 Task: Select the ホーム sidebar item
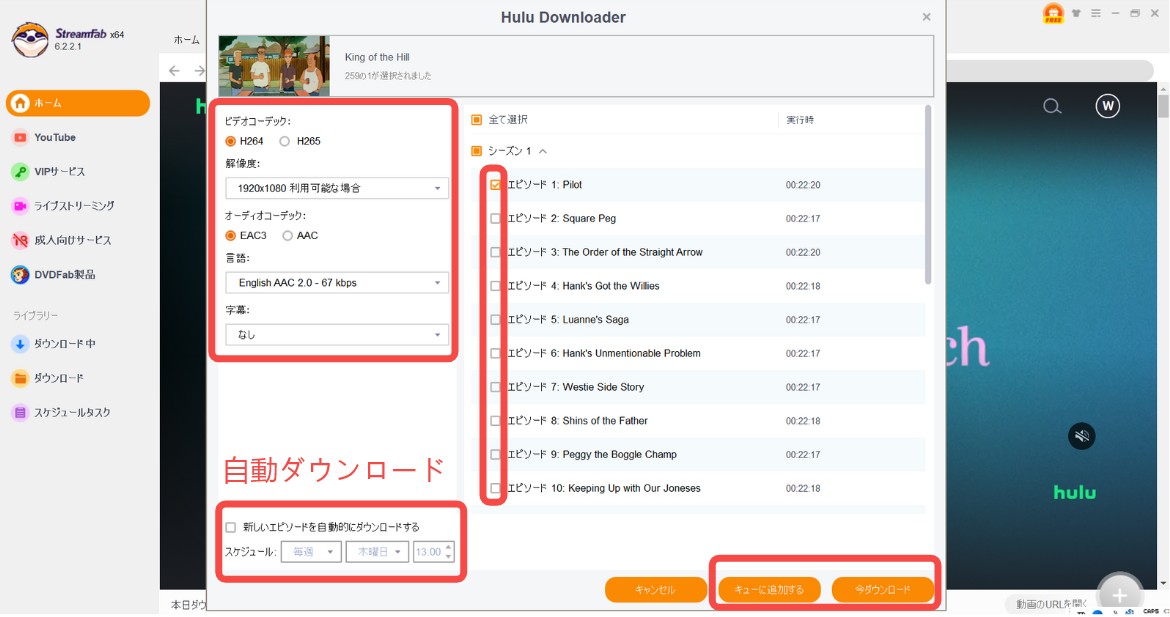click(x=78, y=103)
